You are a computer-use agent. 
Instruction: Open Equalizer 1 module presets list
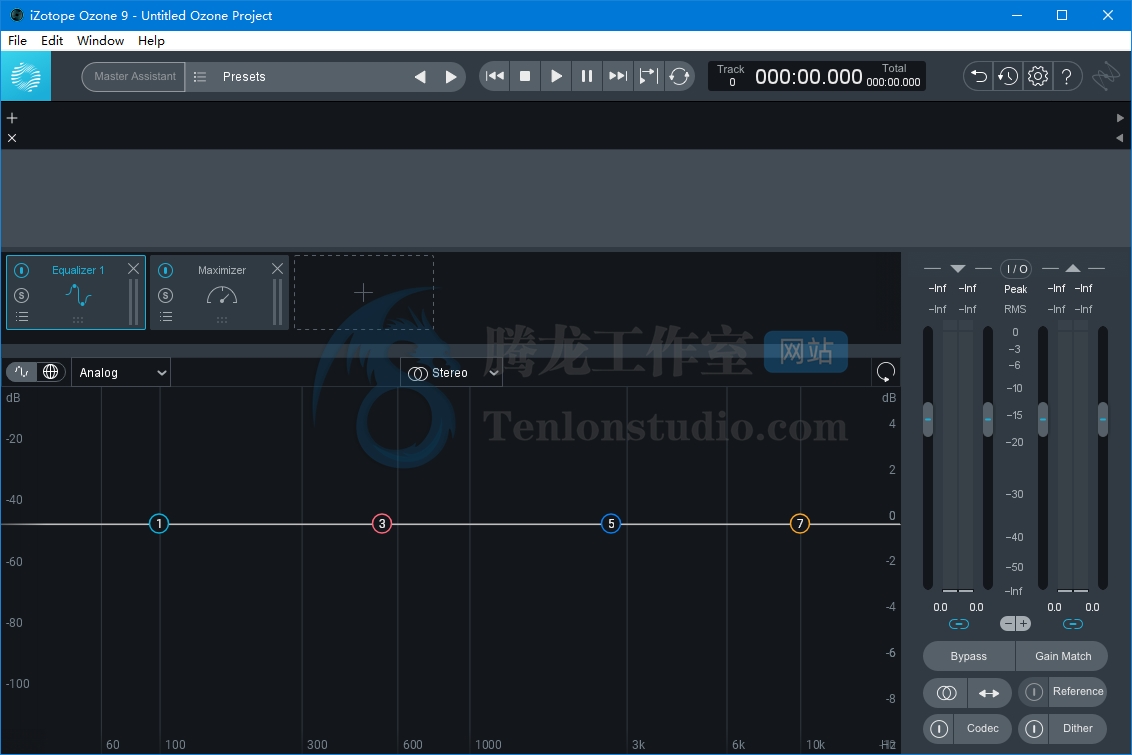coord(22,317)
